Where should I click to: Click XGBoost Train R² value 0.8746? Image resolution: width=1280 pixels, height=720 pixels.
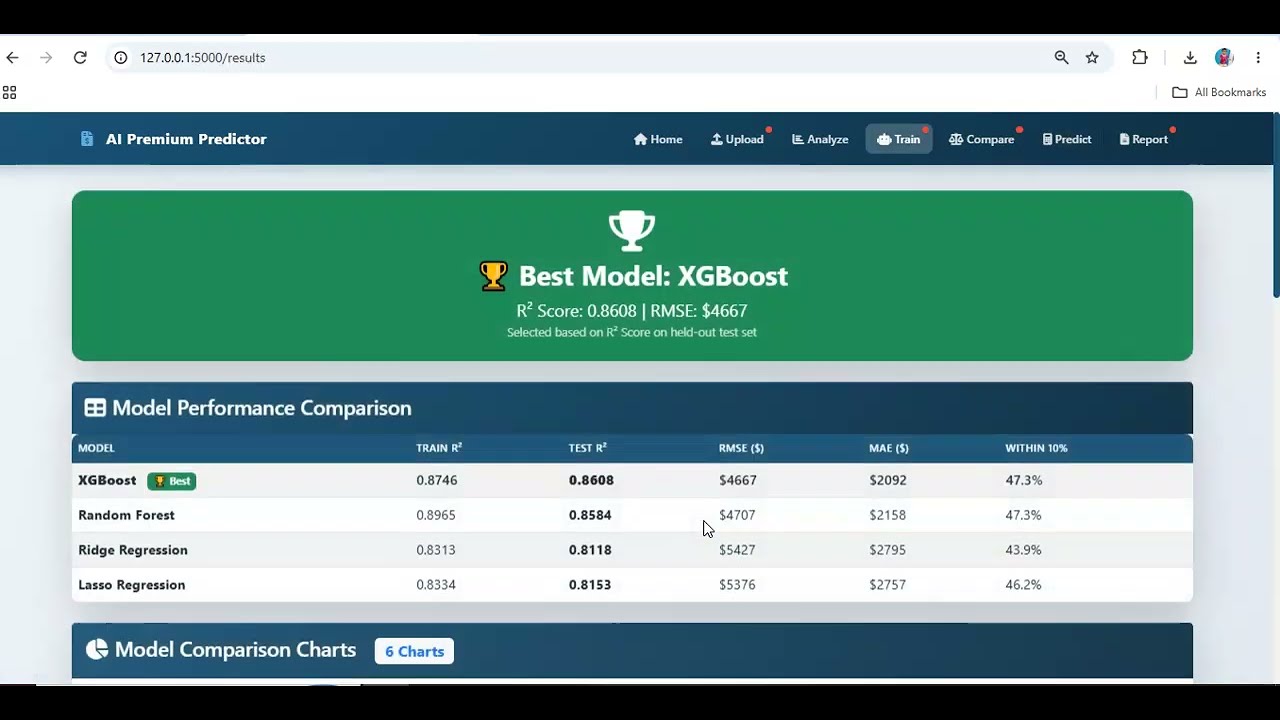(x=437, y=480)
